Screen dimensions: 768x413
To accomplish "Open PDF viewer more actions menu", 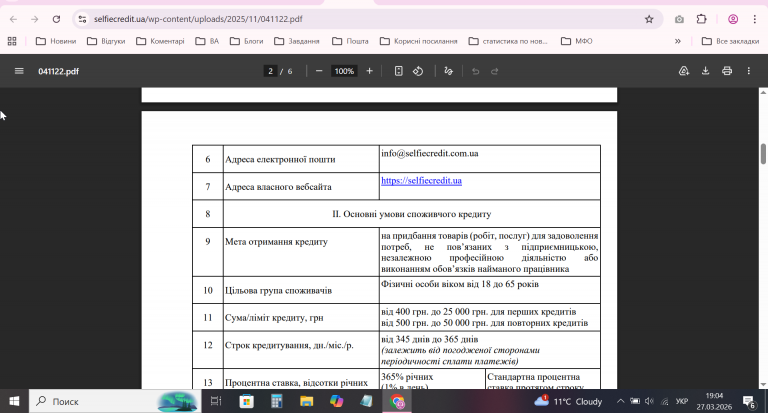I will 748,71.
